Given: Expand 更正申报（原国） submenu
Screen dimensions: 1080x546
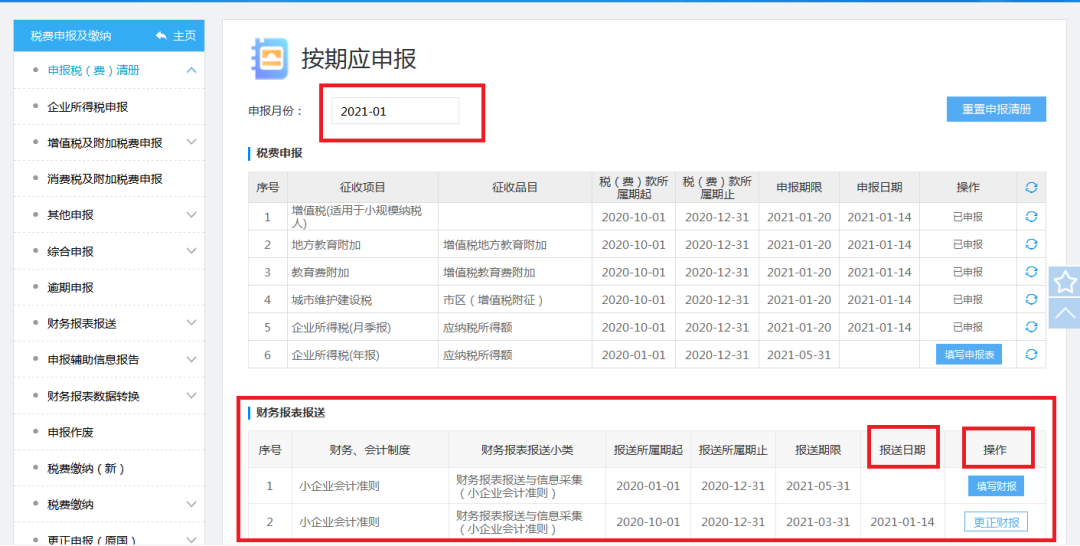Looking at the screenshot, I should click(191, 540).
